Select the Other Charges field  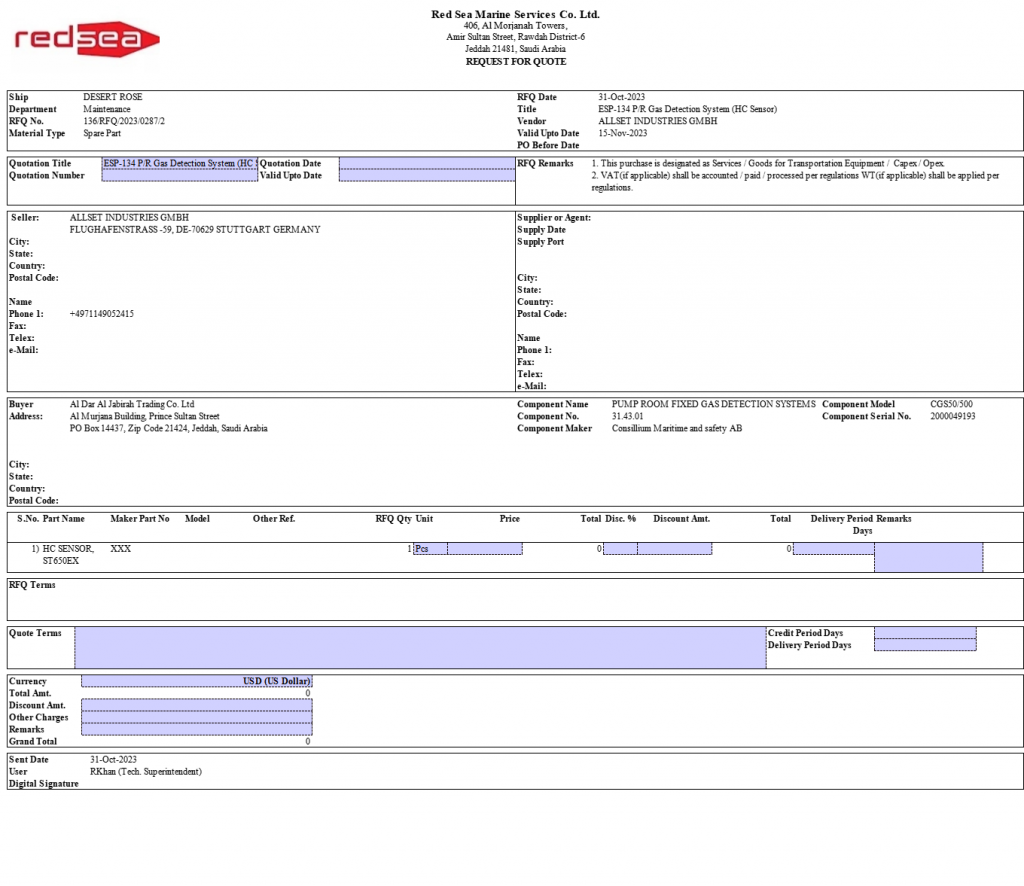coord(196,717)
